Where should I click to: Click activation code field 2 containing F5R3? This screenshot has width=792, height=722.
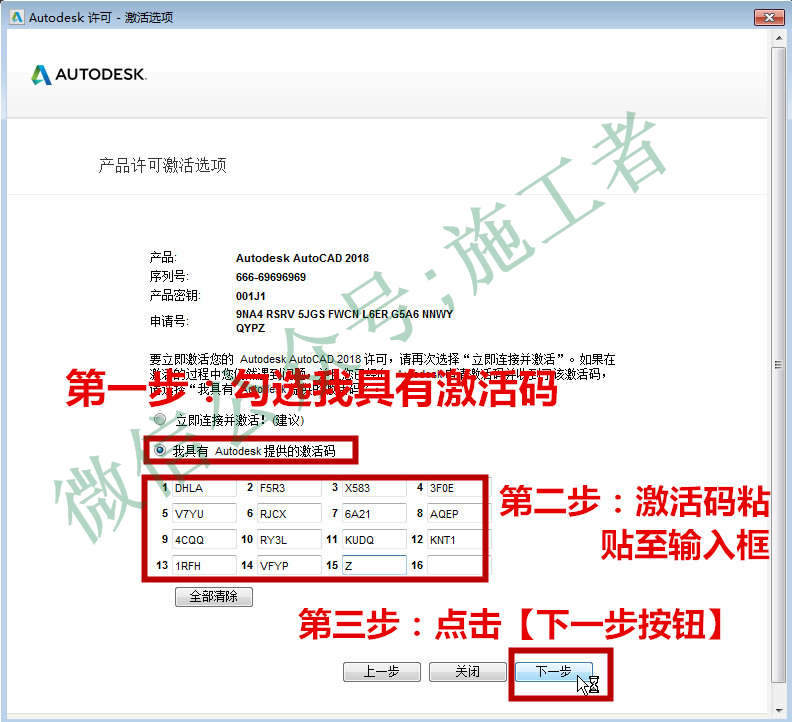(x=289, y=488)
